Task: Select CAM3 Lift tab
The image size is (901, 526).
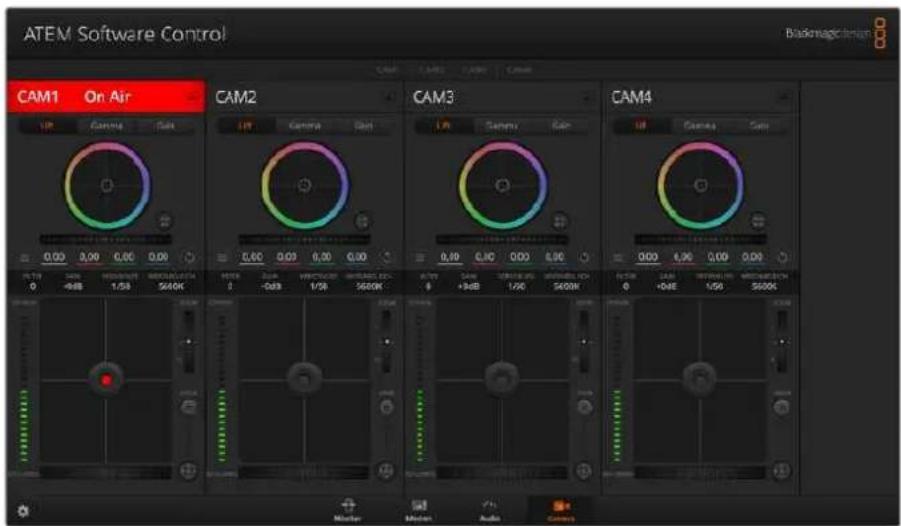Action: click(x=443, y=125)
